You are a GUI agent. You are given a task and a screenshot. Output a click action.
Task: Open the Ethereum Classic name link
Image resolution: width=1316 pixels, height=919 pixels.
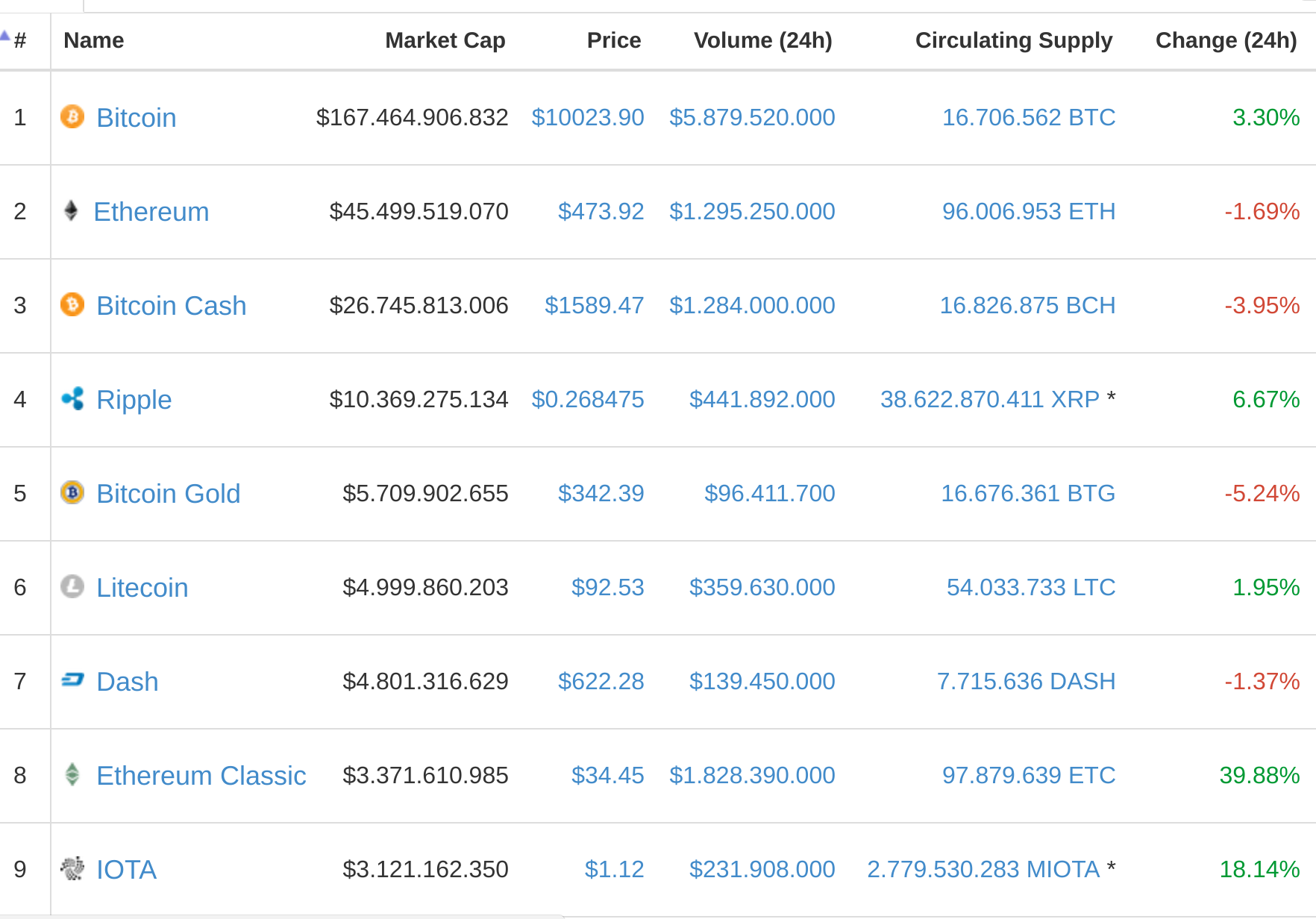(x=201, y=776)
